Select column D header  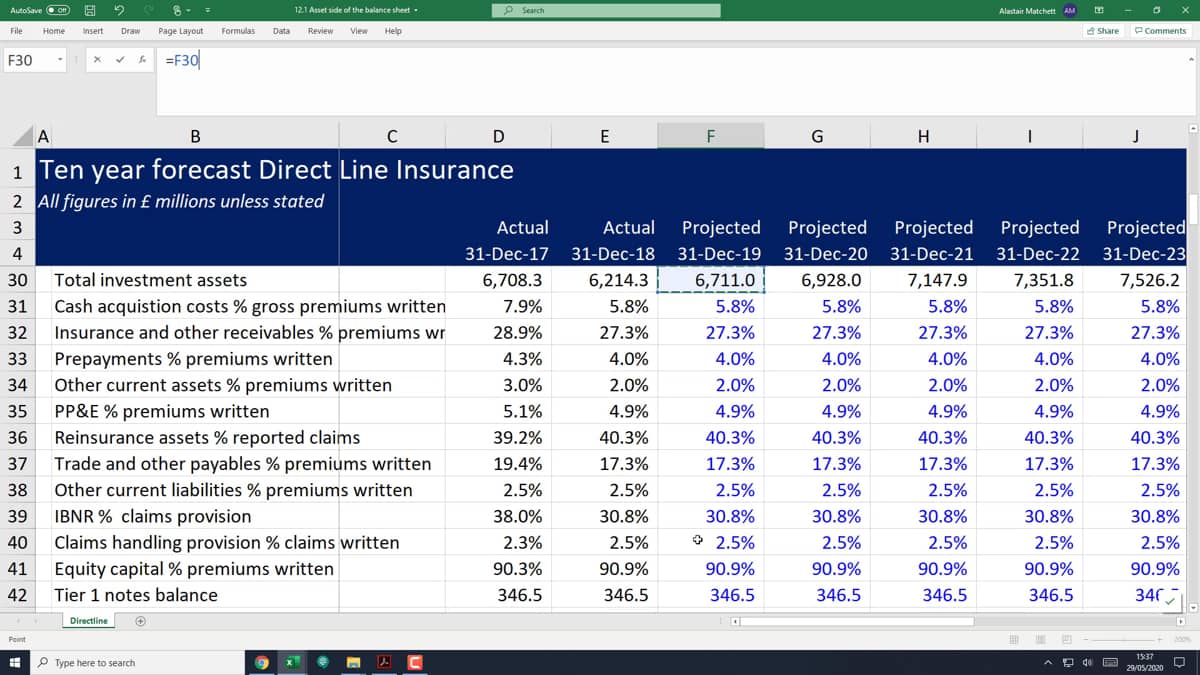[498, 136]
